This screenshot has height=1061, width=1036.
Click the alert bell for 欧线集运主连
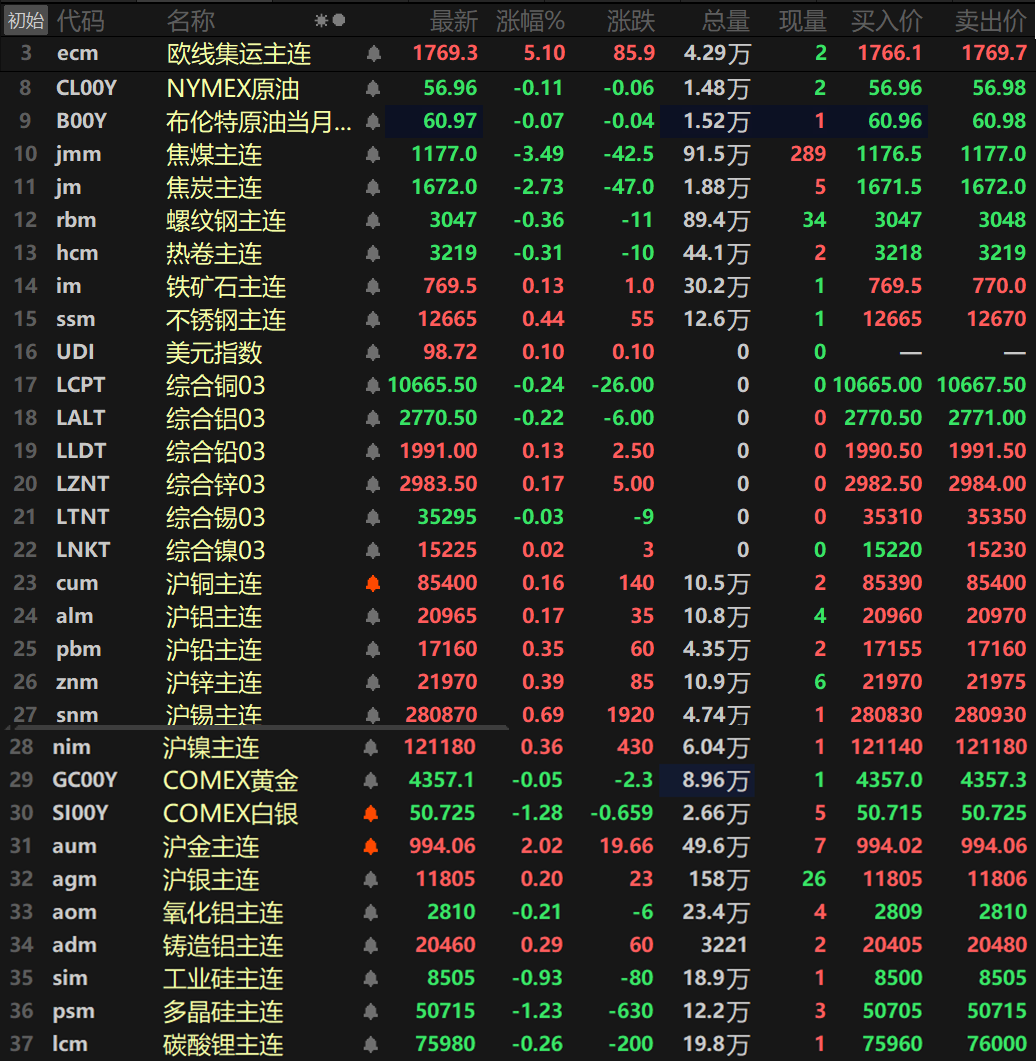pos(373,54)
